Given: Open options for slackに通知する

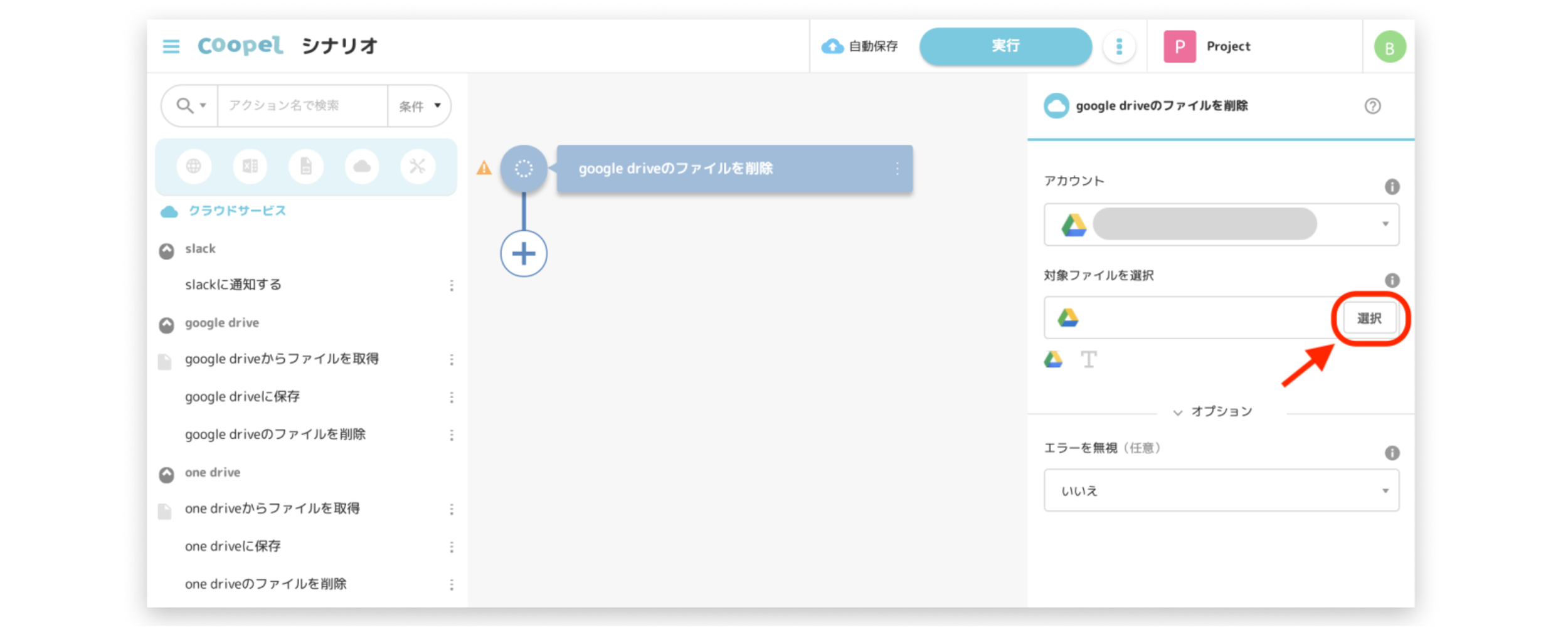Looking at the screenshot, I should coord(452,286).
